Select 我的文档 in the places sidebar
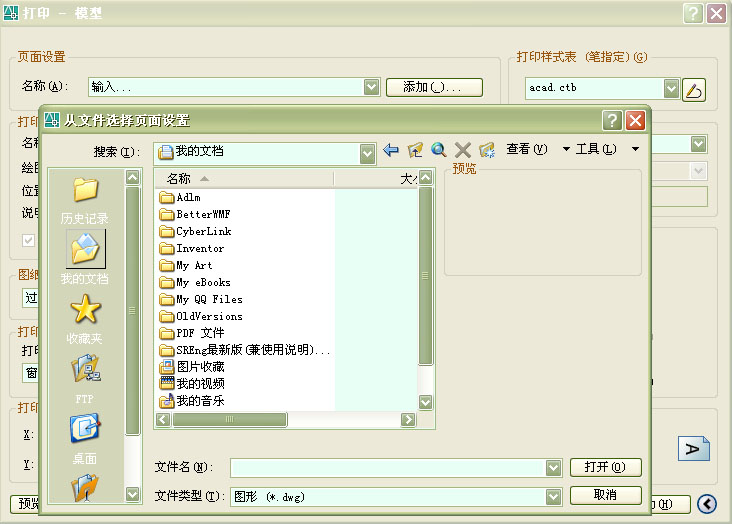 pyautogui.click(x=85, y=259)
